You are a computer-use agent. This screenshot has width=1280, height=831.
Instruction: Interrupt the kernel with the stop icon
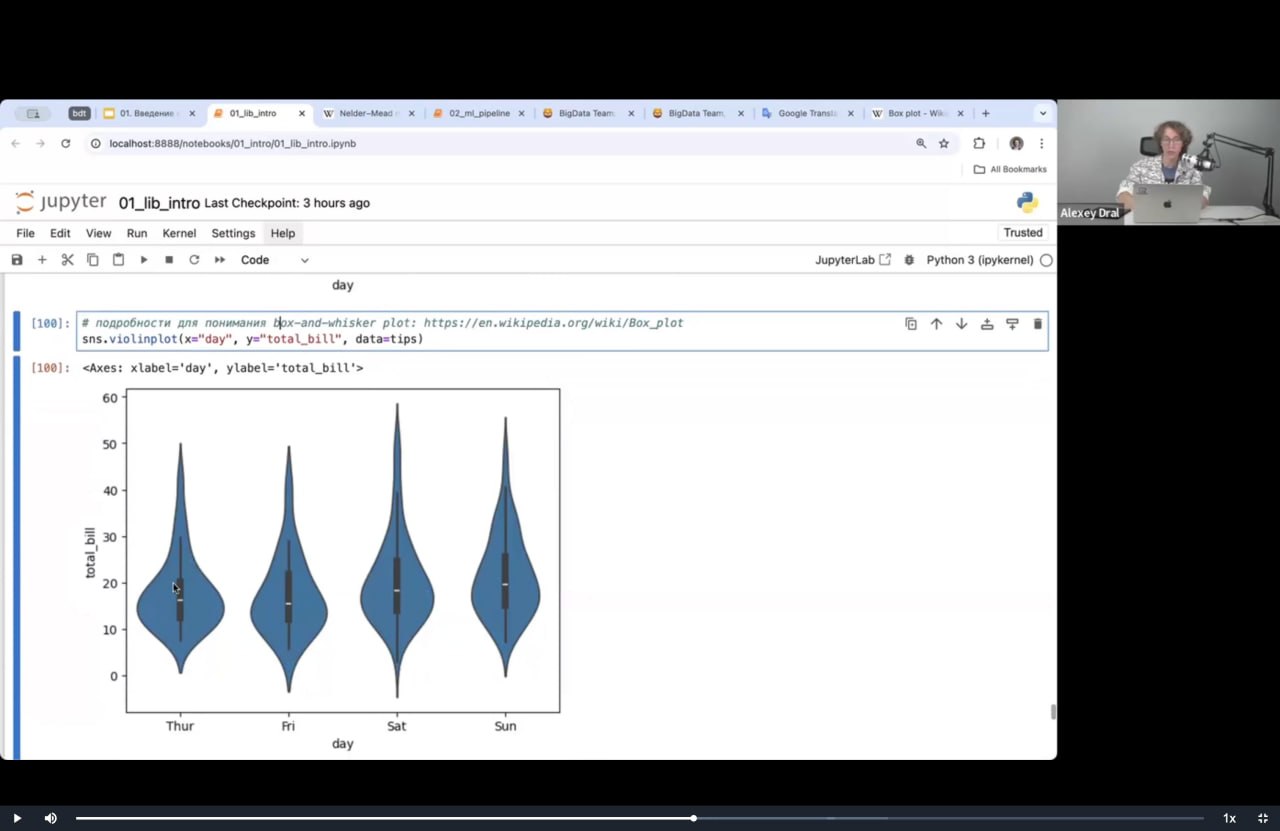pos(169,260)
